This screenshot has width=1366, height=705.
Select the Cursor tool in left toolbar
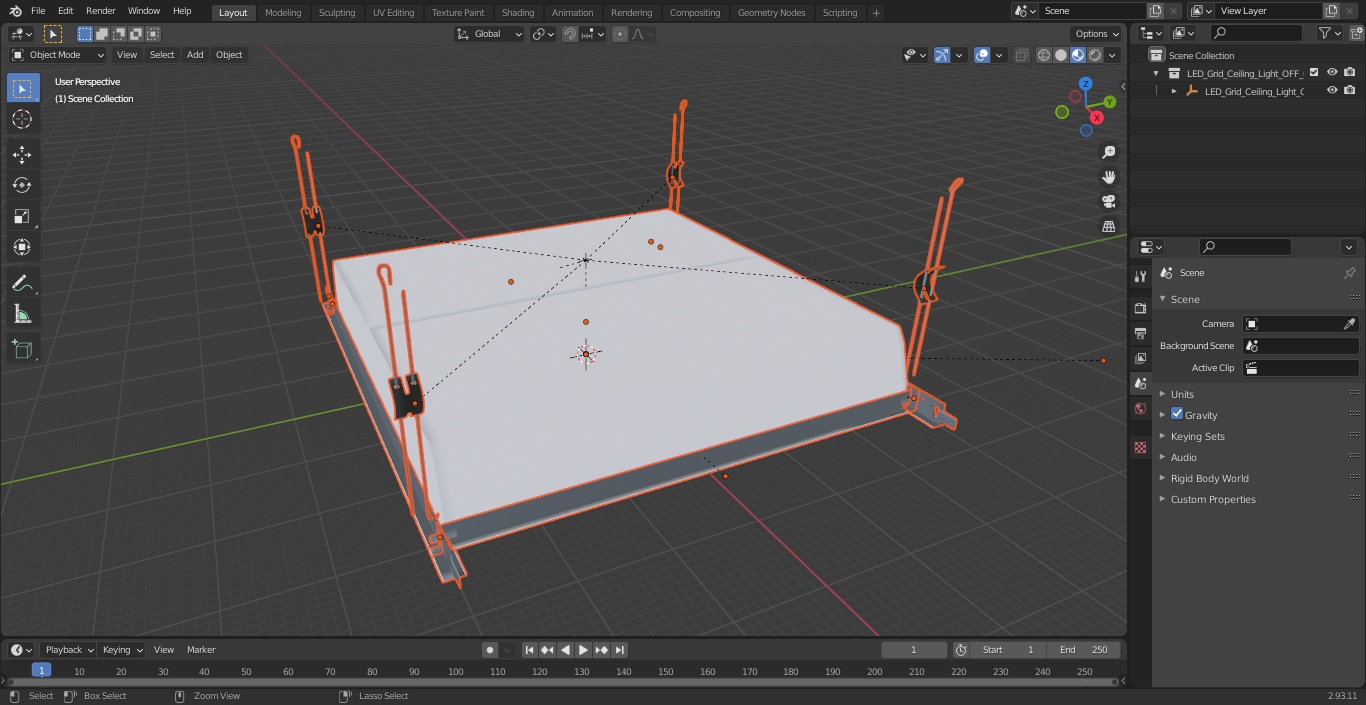click(22, 119)
